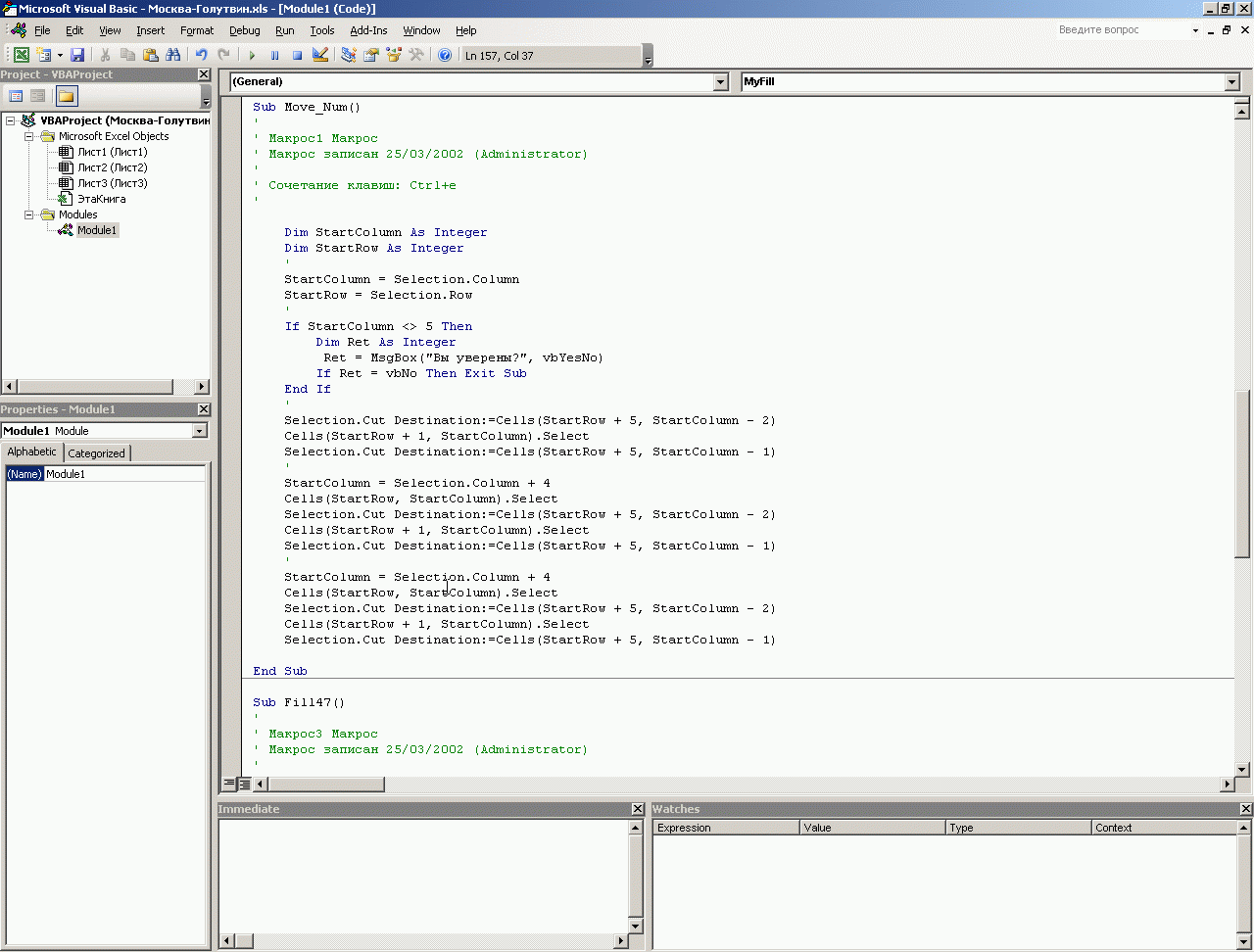Close the Watches panel
The height and width of the screenshot is (952, 1254).
click(1246, 809)
